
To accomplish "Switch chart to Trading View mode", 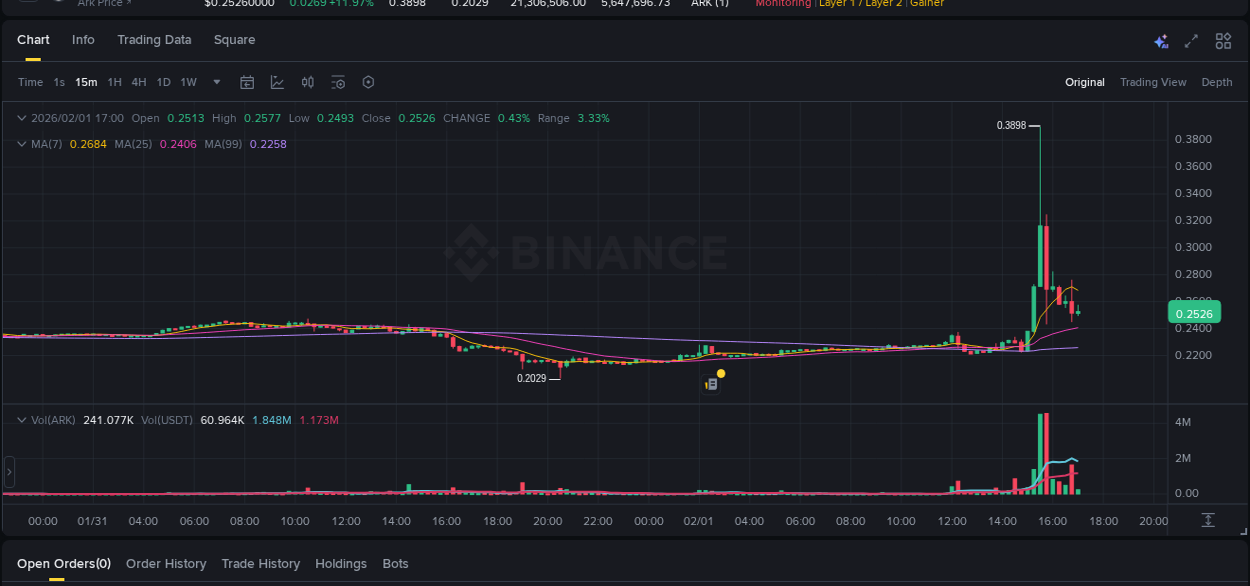I will pyautogui.click(x=1153, y=82).
